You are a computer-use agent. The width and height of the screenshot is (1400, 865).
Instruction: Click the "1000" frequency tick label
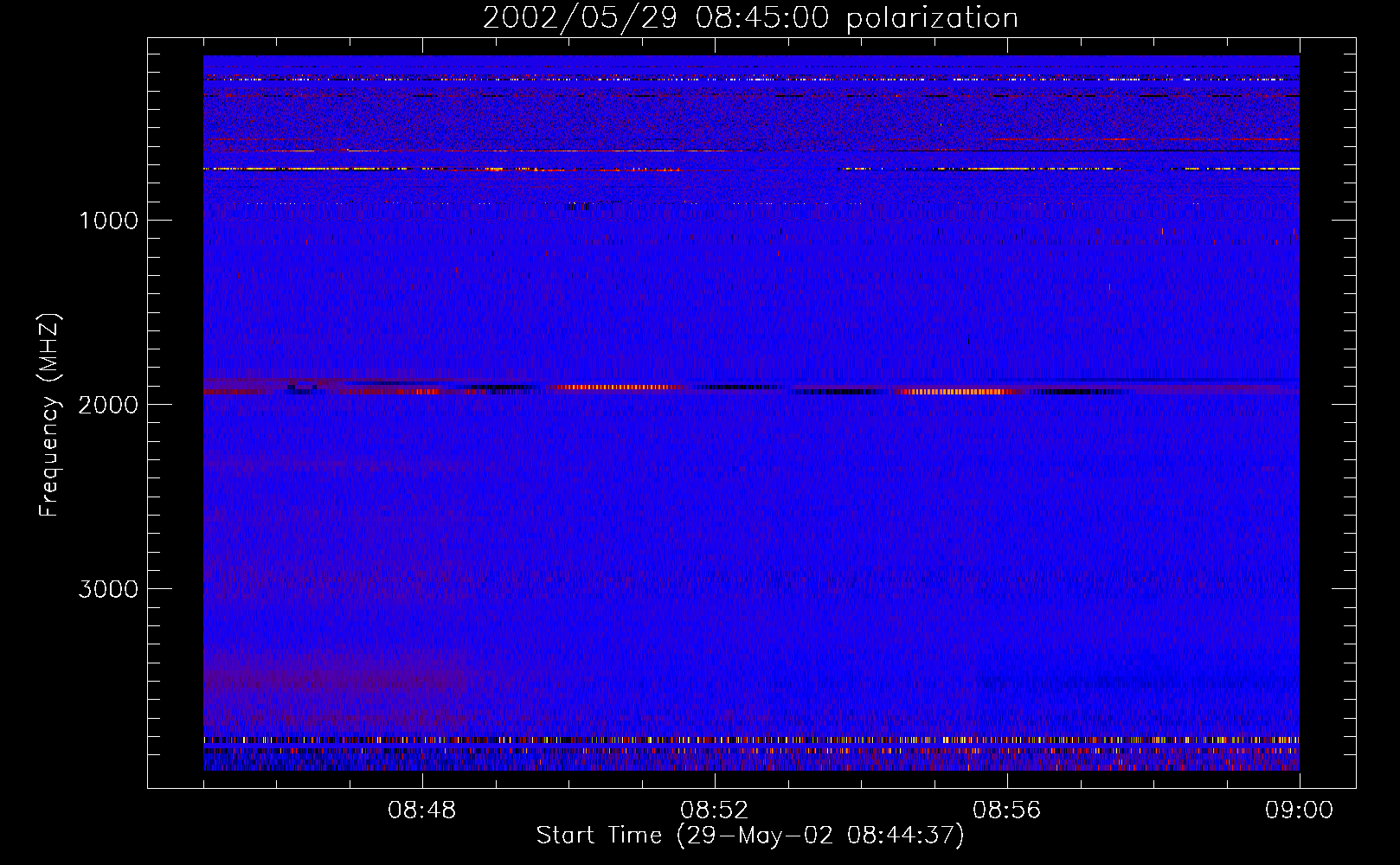click(x=108, y=221)
